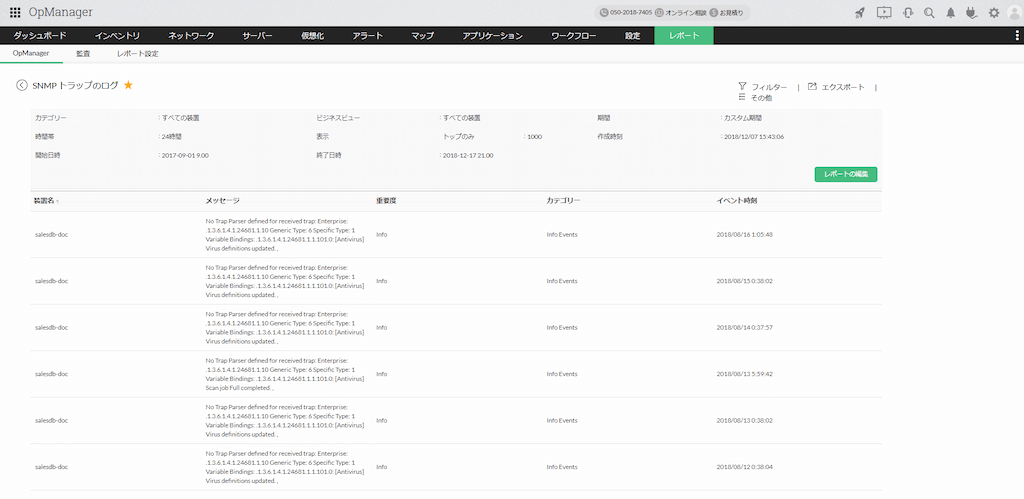Click the レポートの編集 button
Image resolution: width=1024 pixels, height=499 pixels.
[845, 174]
